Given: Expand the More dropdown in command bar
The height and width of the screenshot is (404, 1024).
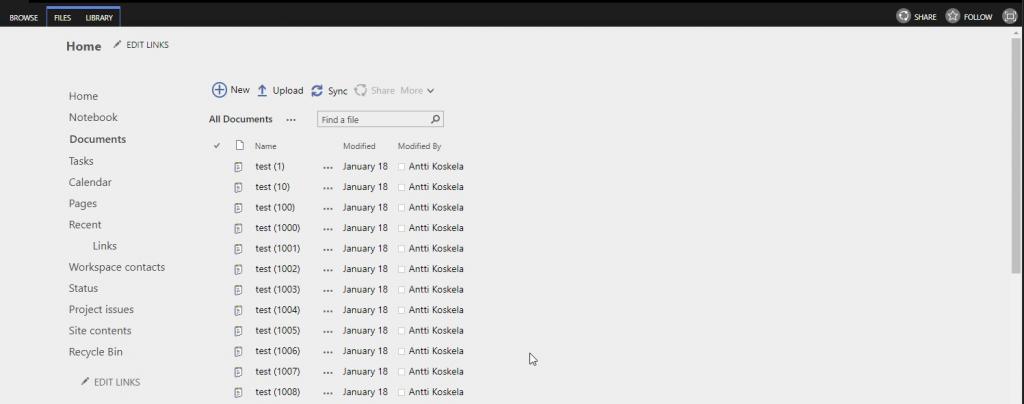Looking at the screenshot, I should tap(417, 91).
